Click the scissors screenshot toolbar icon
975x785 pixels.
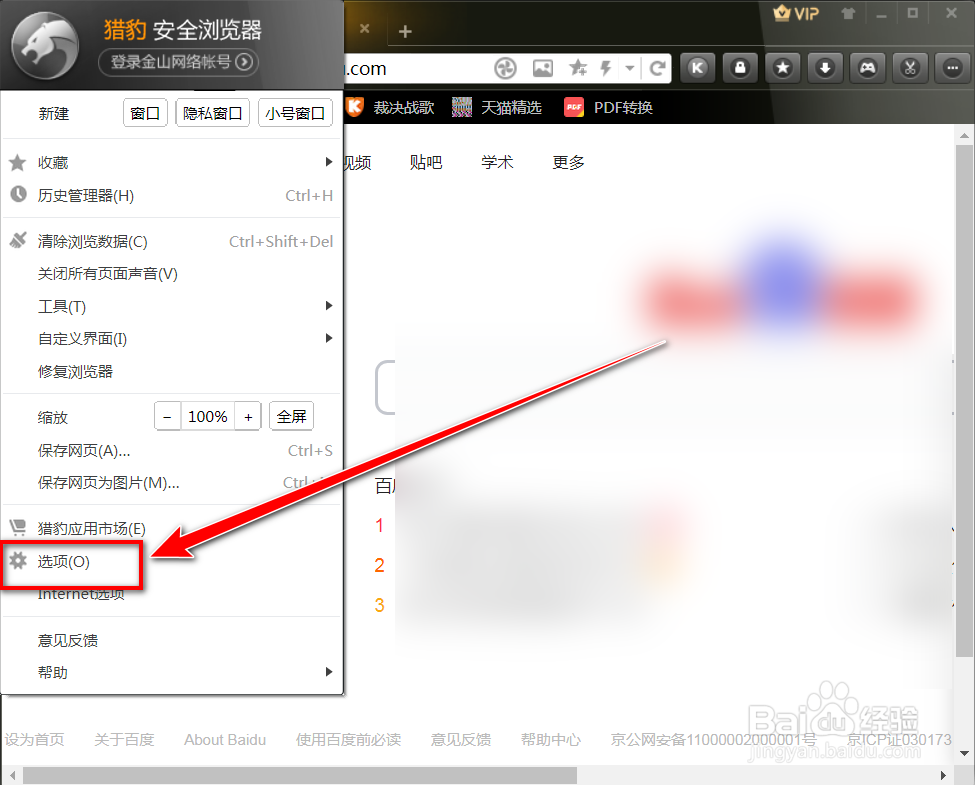910,68
